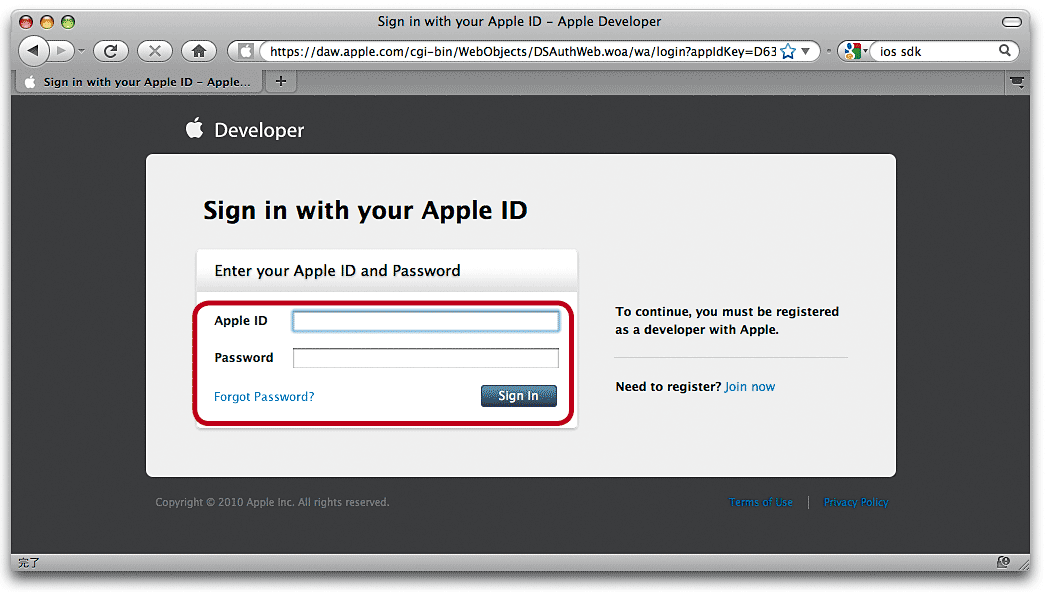Image resolution: width=1053 pixels, height=593 pixels.
Task: Reload the page with the refresh button
Action: (x=111, y=51)
